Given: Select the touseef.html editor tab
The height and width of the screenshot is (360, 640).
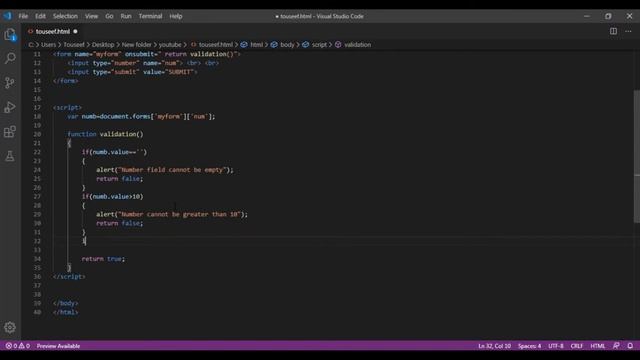Looking at the screenshot, I should point(52,31).
